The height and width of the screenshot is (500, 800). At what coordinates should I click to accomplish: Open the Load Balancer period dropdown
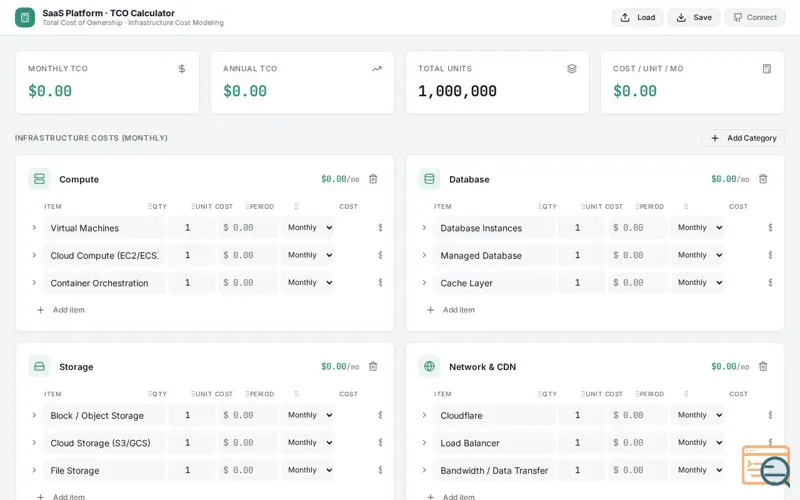tap(698, 443)
